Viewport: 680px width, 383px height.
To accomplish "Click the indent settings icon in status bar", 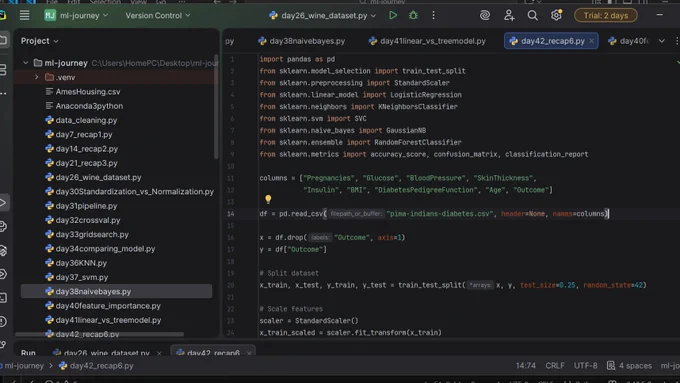I will tap(611, 366).
